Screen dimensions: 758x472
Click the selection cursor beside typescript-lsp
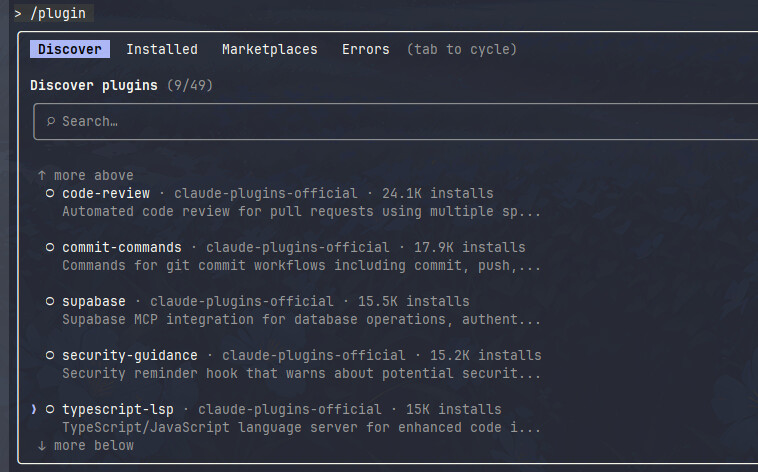point(33,409)
